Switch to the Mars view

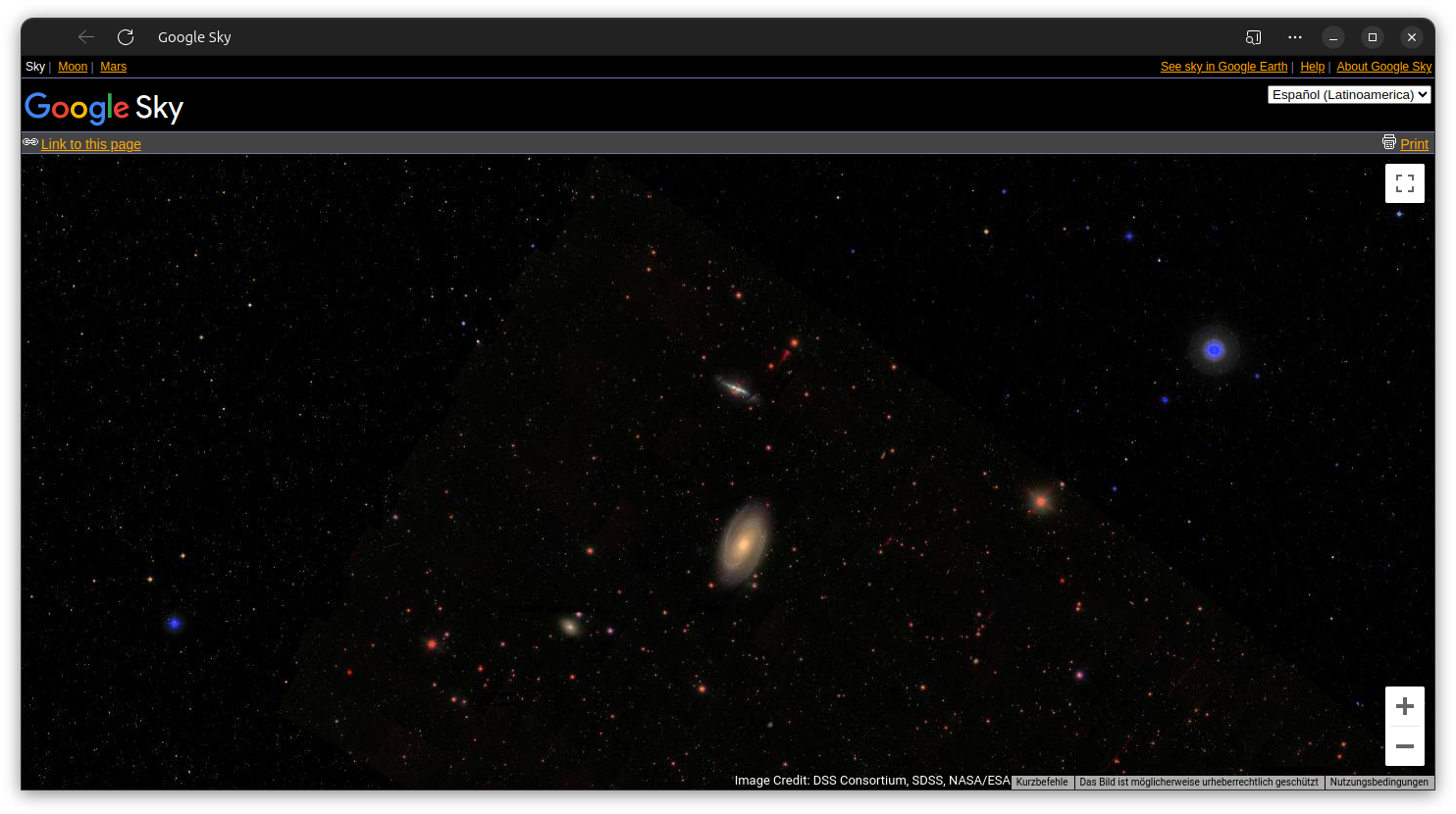click(113, 67)
